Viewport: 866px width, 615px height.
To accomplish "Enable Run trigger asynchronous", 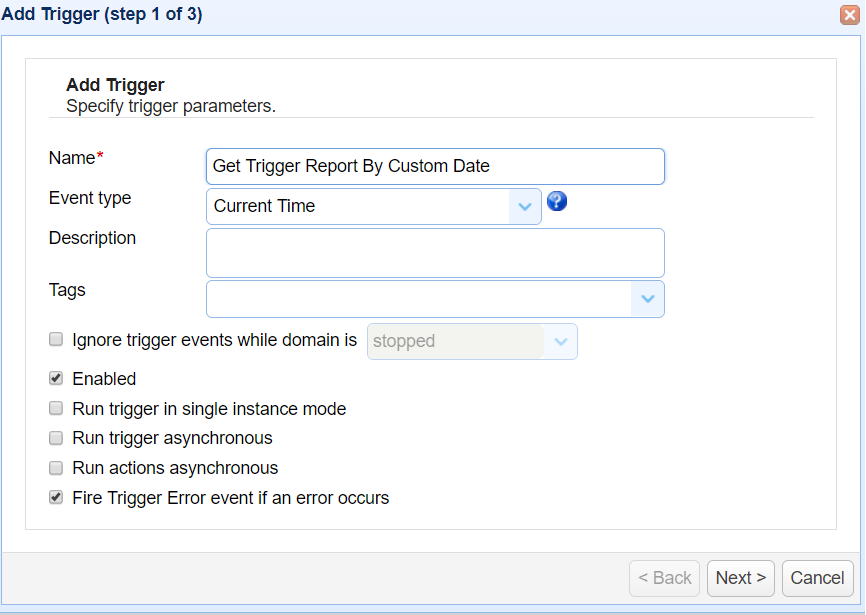I will coord(56,438).
